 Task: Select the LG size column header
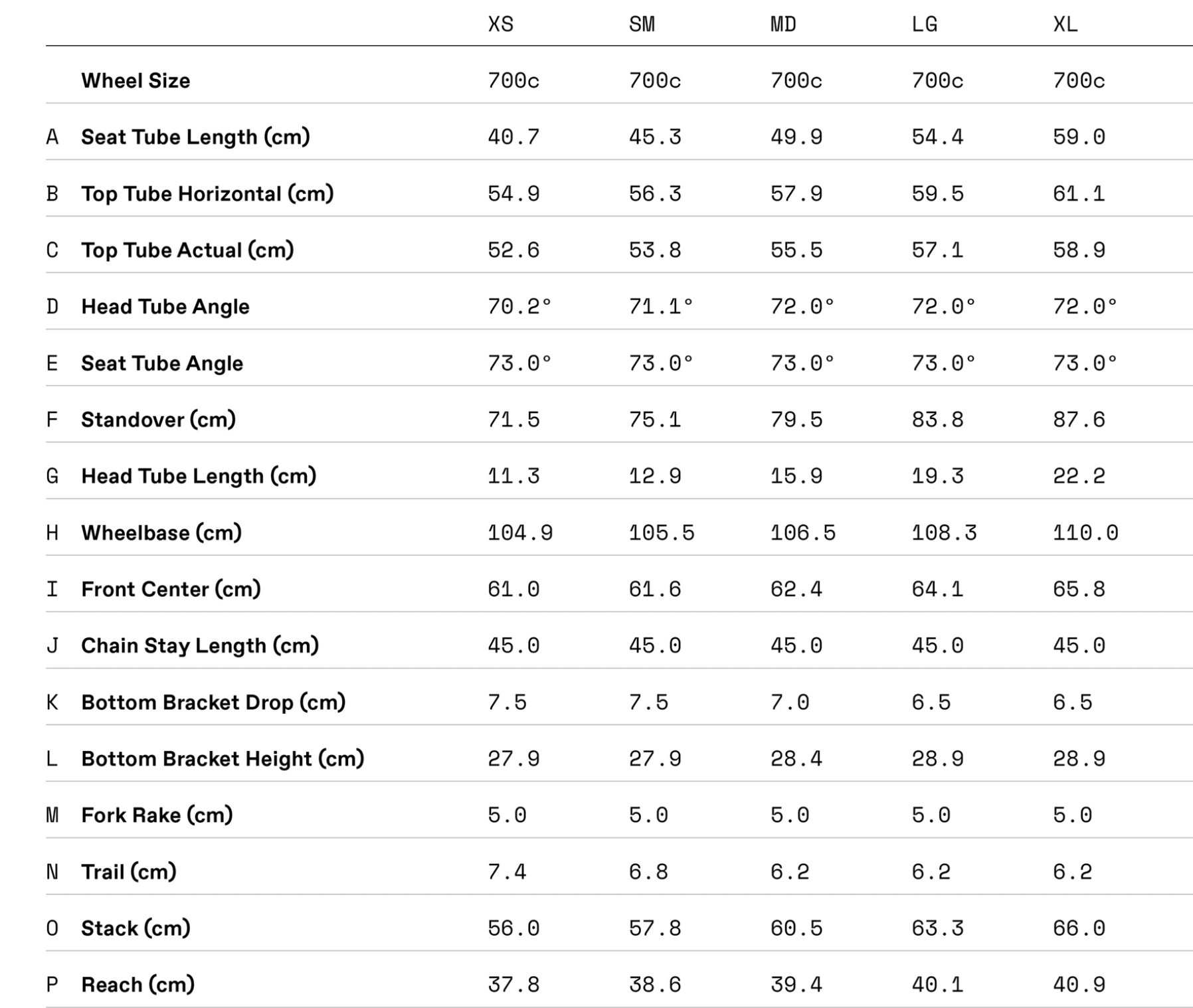click(924, 25)
